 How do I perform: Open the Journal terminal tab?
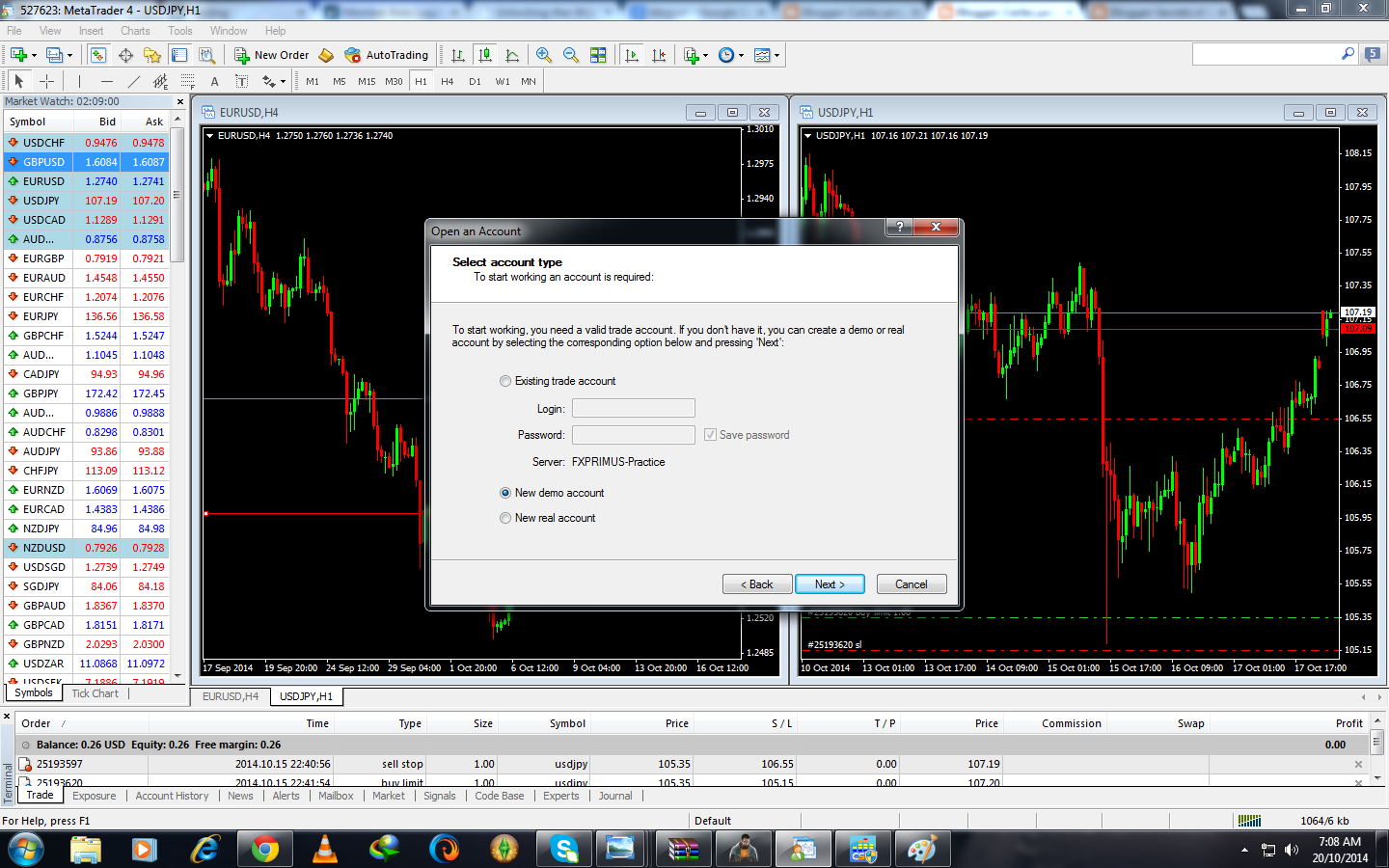coord(615,796)
